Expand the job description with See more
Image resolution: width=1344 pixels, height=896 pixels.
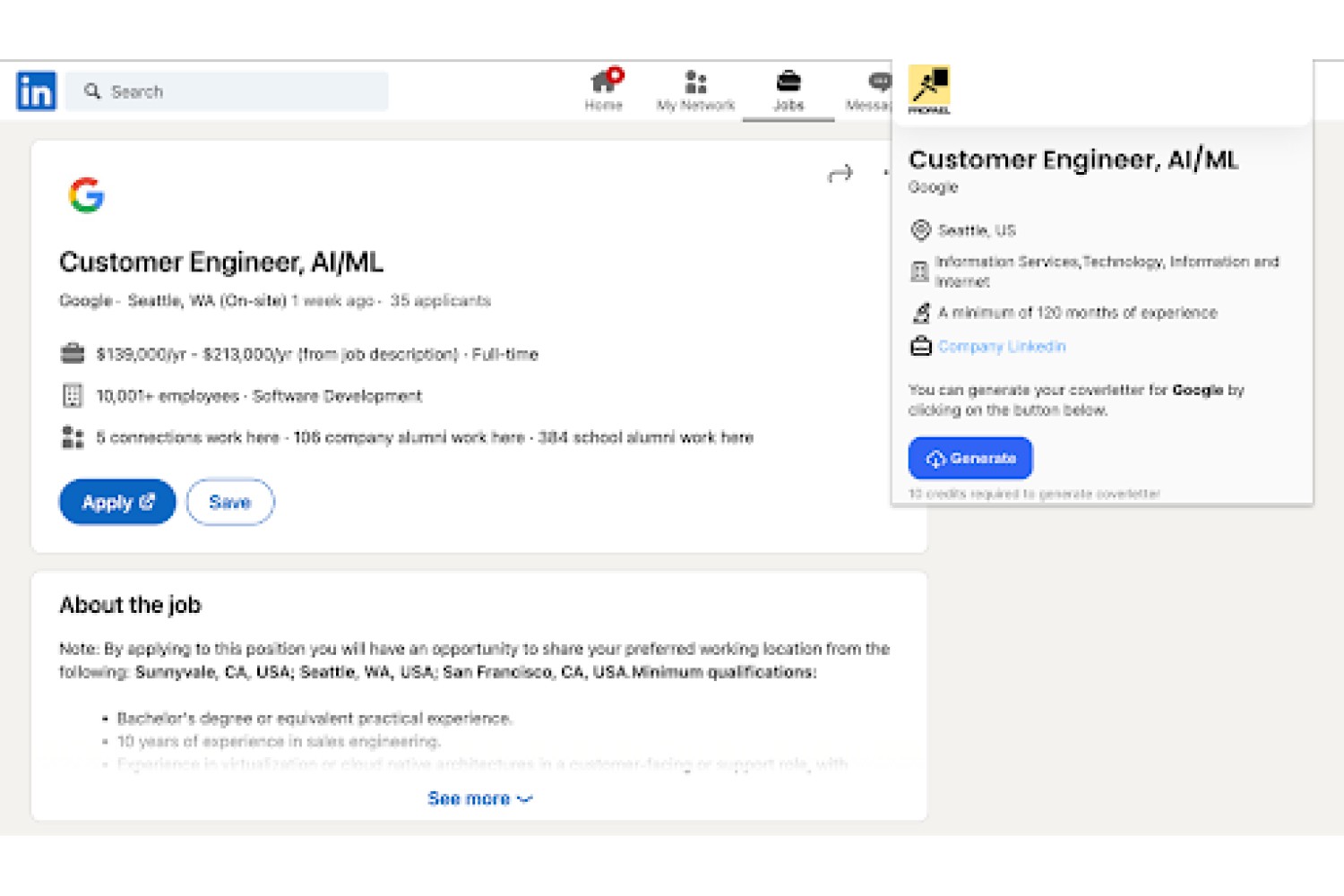tap(479, 798)
